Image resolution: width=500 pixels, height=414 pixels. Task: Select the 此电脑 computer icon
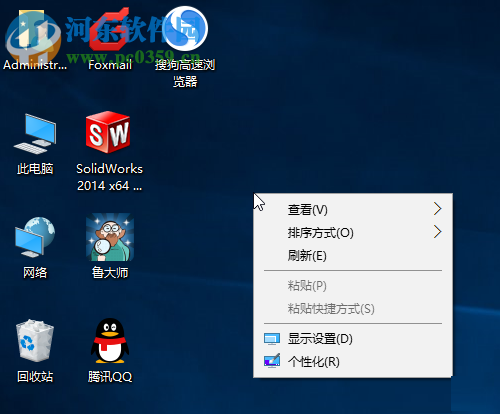[35, 134]
